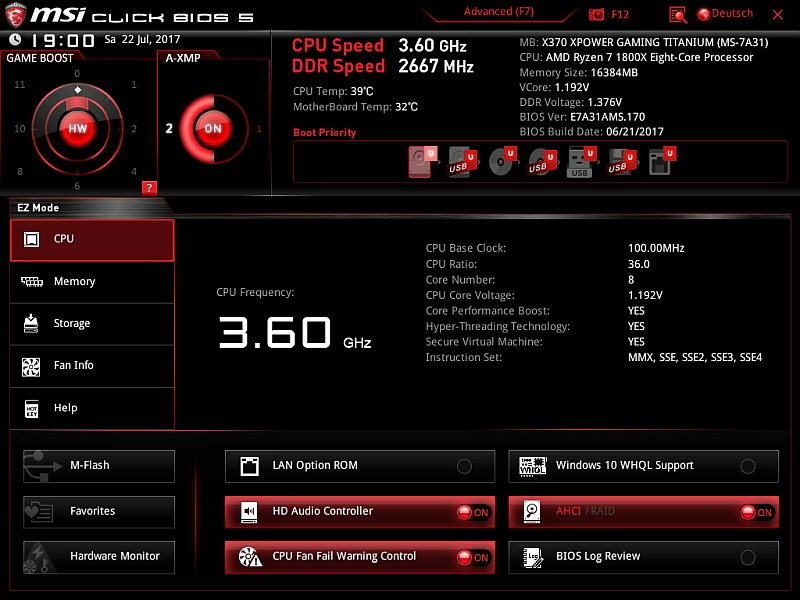Viewport: 800px width, 600px height.
Task: Click the BIOS Ver E7A31AMS.170 text
Action: (582, 117)
